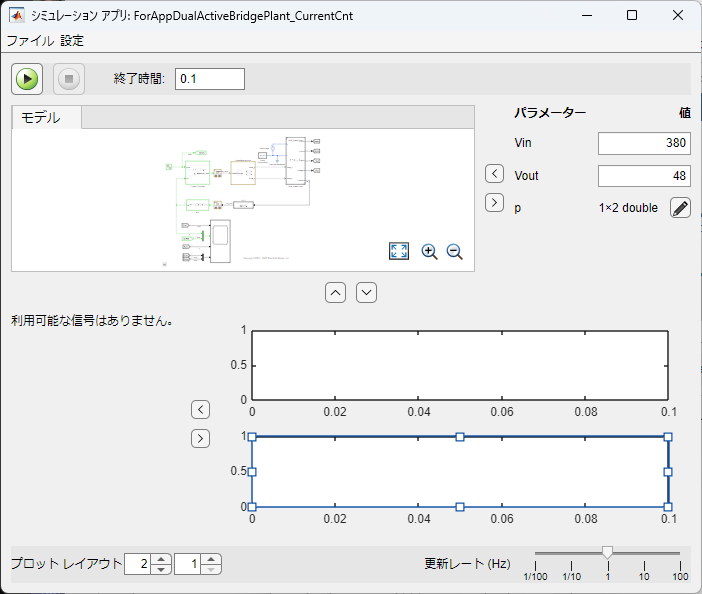Edit the Vin parameter value field
702x594 pixels.
pos(644,143)
